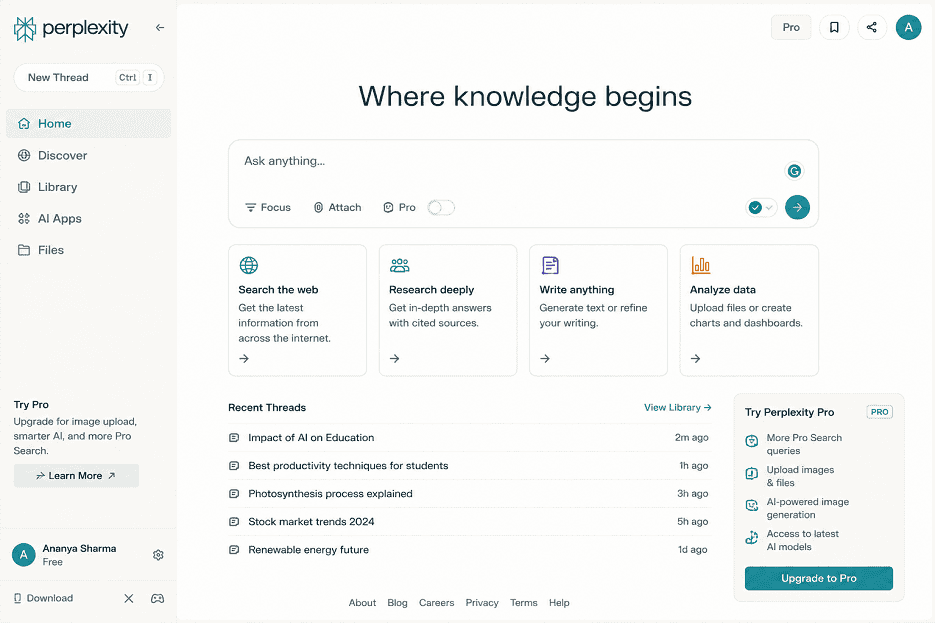Click the More Pro Search queries icon

[x=752, y=441]
